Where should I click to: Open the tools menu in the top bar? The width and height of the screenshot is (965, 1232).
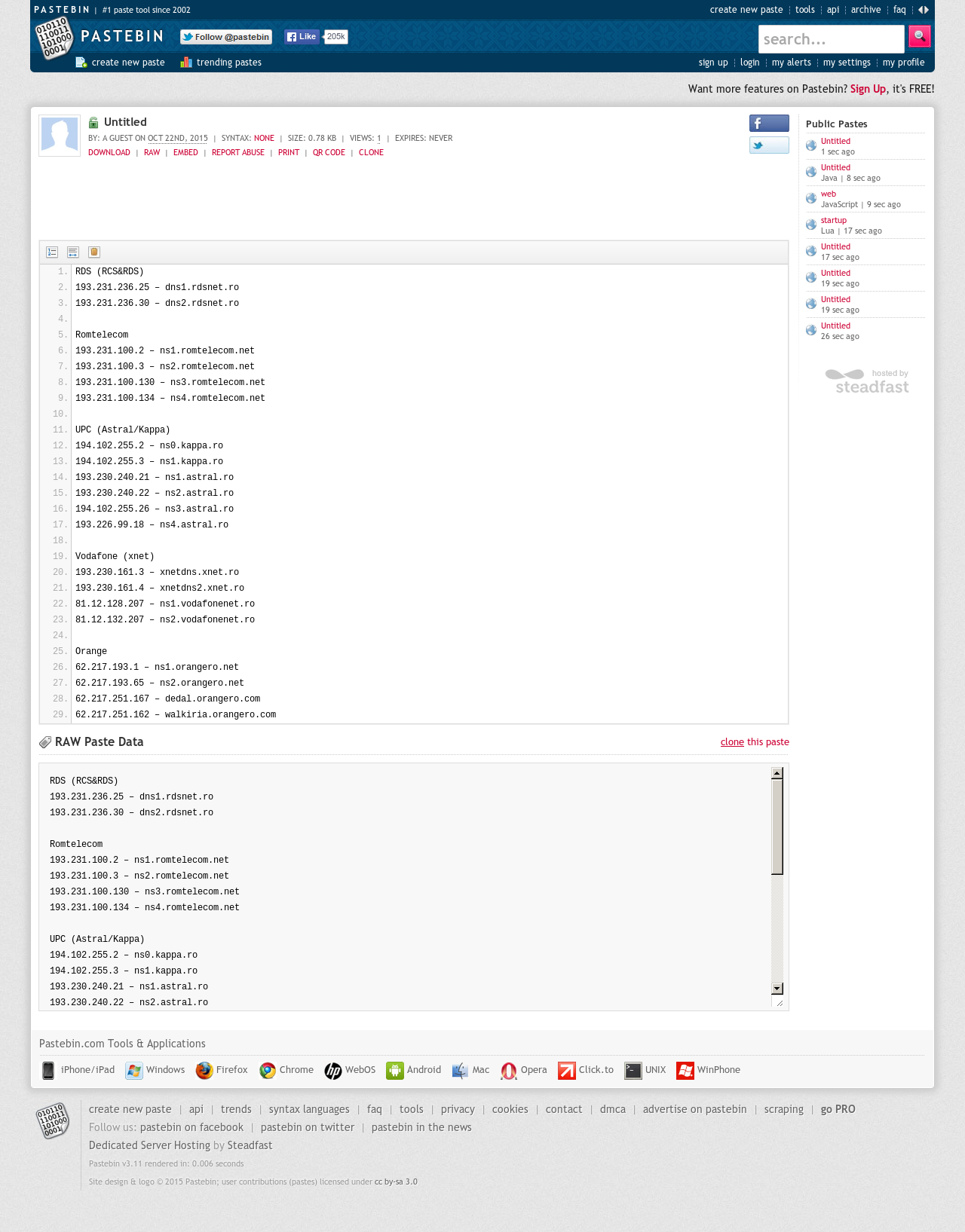pyautogui.click(x=805, y=10)
